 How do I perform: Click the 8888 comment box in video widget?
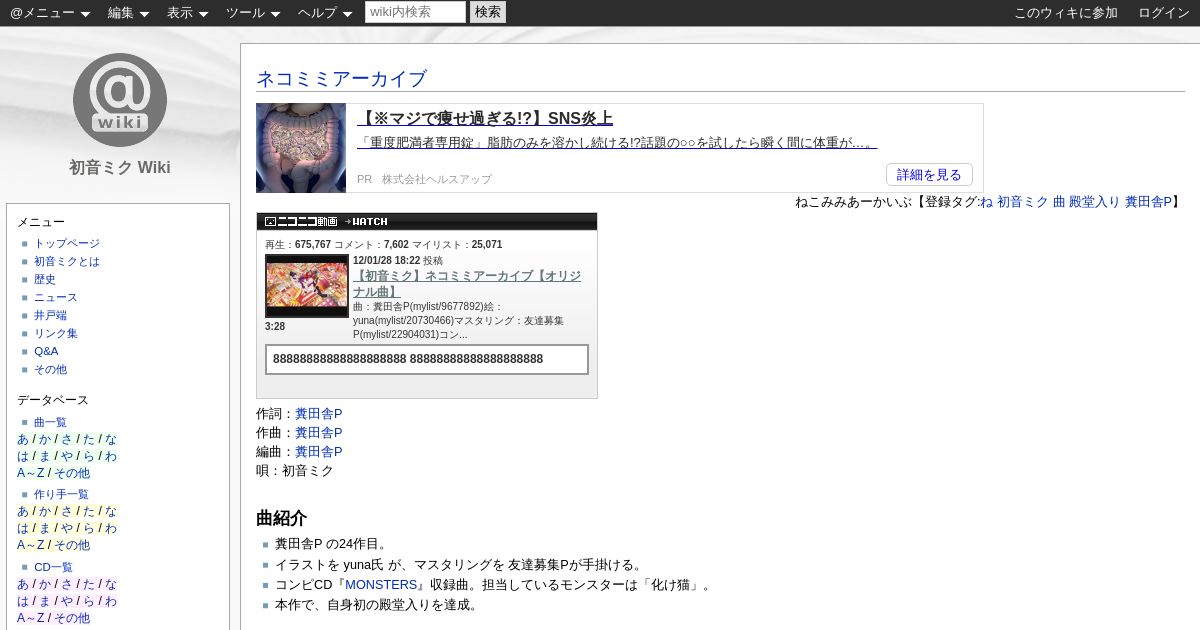(x=427, y=360)
